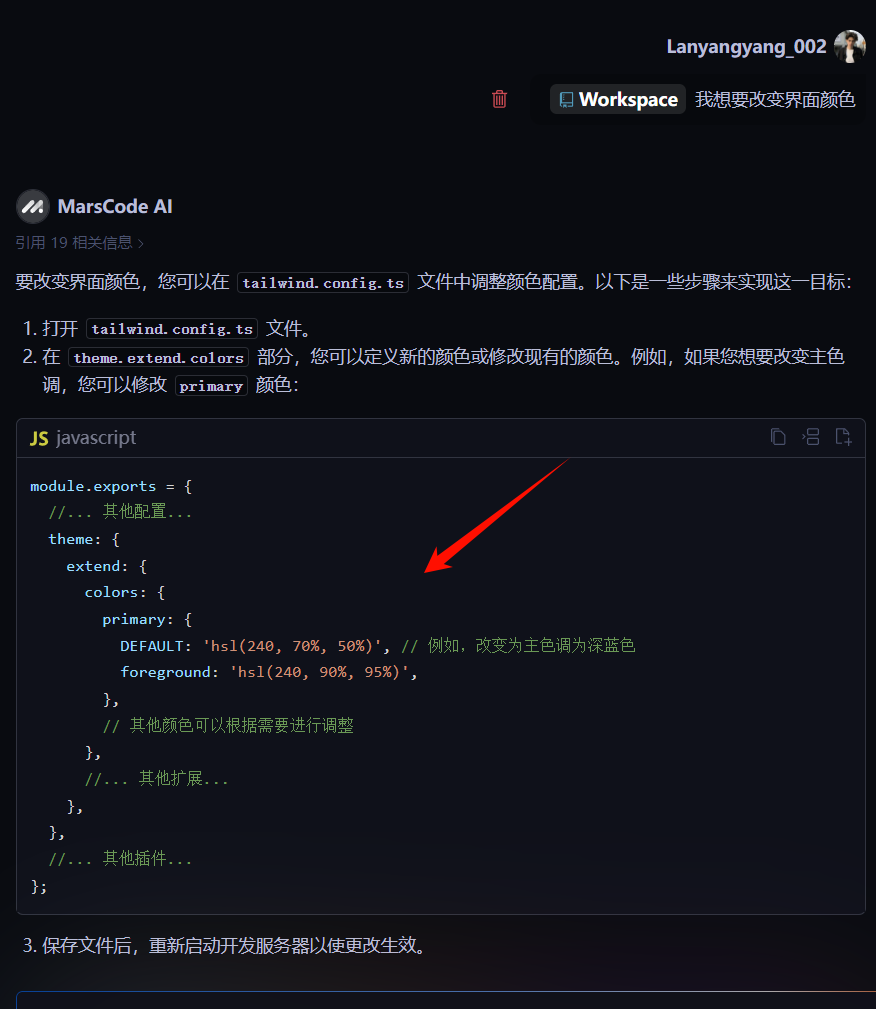
Task: Click username Lanyangyang_002
Action: 747,46
